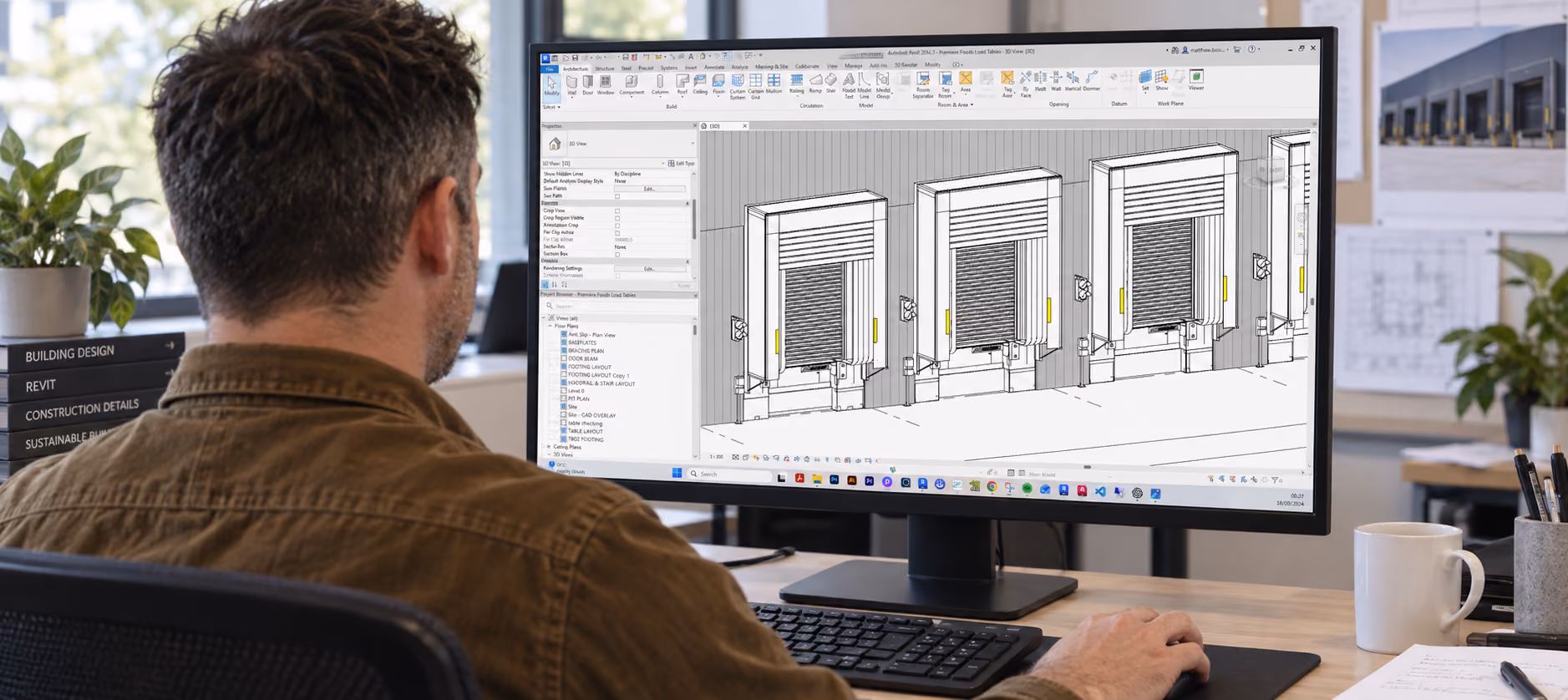Select the Dormer opening tool
The width and height of the screenshot is (1568, 700).
[x=1092, y=81]
